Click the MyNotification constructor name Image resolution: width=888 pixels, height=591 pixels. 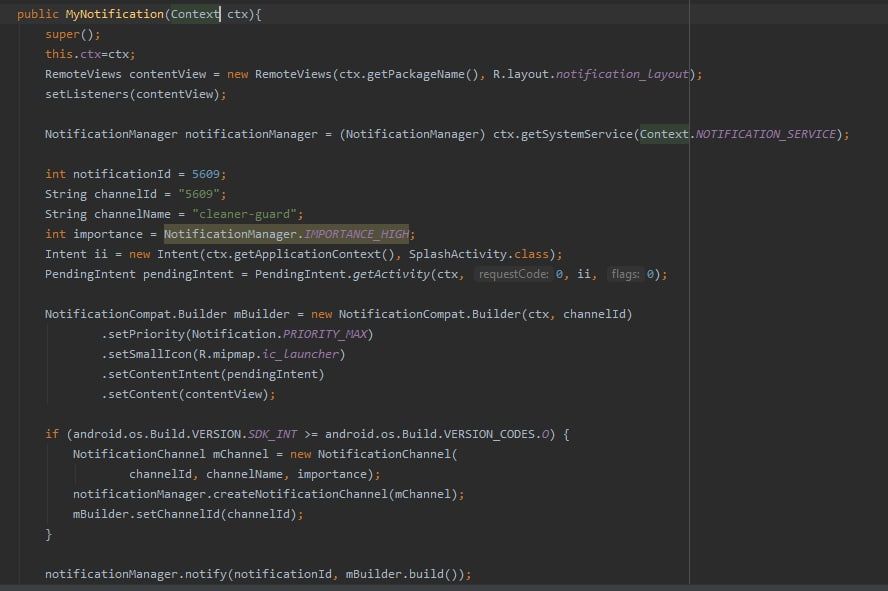(114, 14)
